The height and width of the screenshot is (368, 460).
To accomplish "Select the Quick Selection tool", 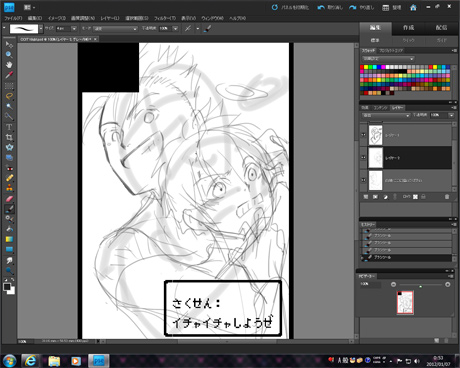I will pos(9,116).
